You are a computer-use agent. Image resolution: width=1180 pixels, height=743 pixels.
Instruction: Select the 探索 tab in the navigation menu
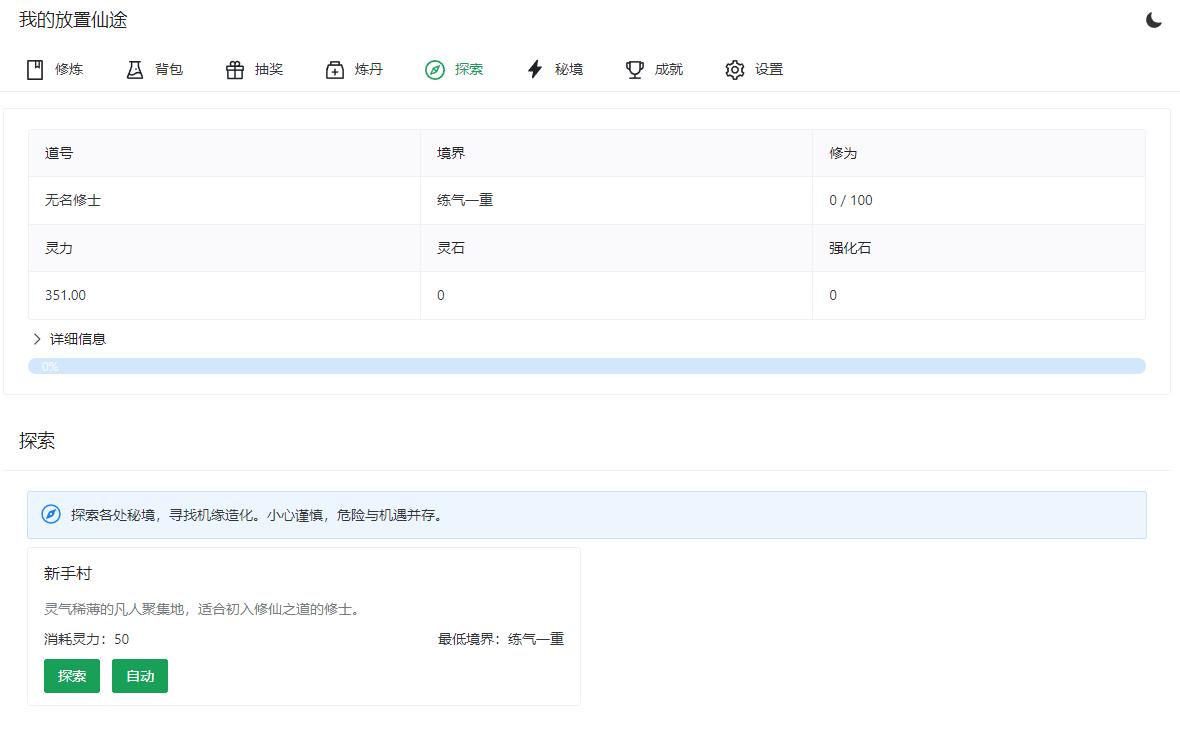[x=455, y=69]
